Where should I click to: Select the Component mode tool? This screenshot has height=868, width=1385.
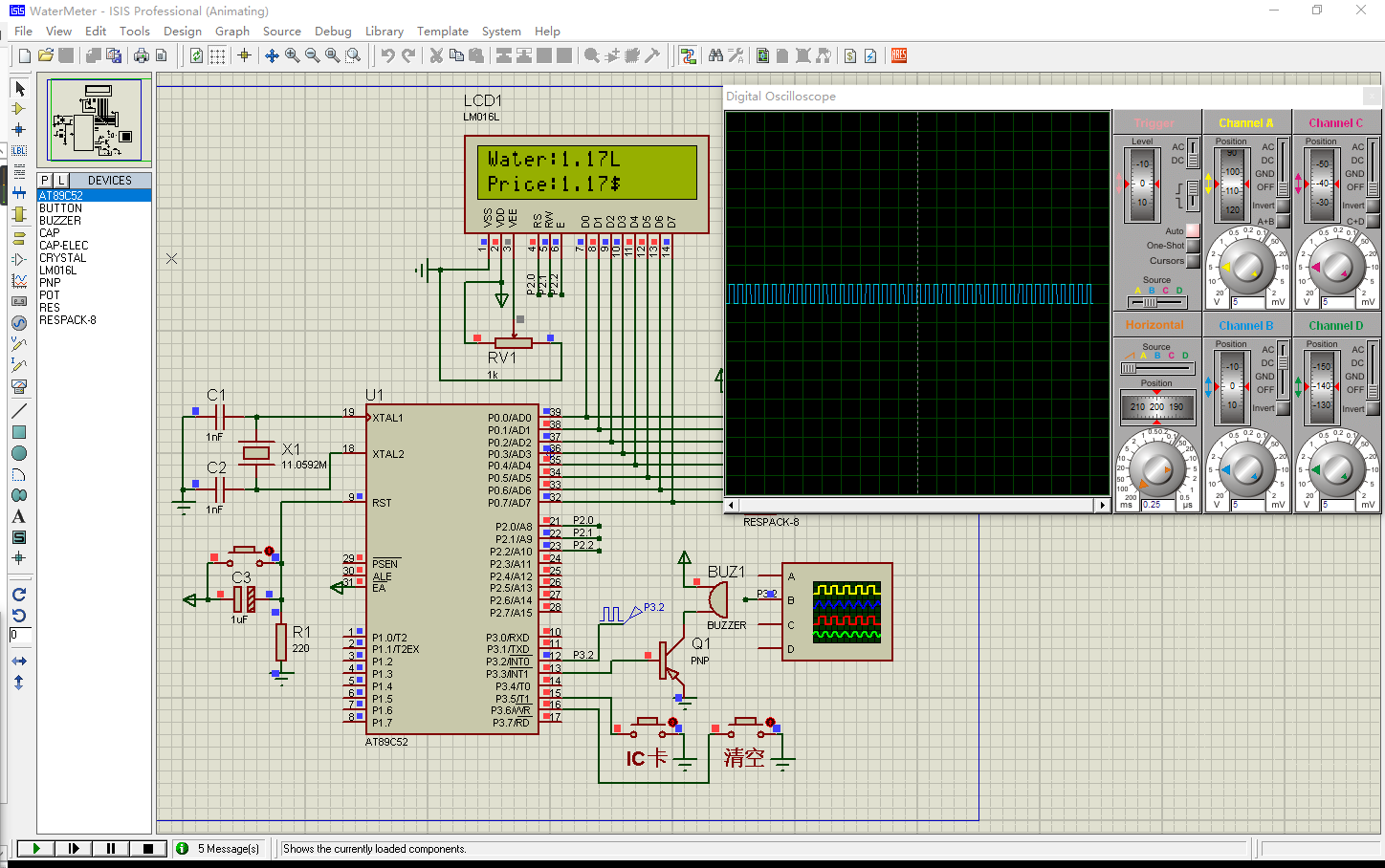pos(18,108)
